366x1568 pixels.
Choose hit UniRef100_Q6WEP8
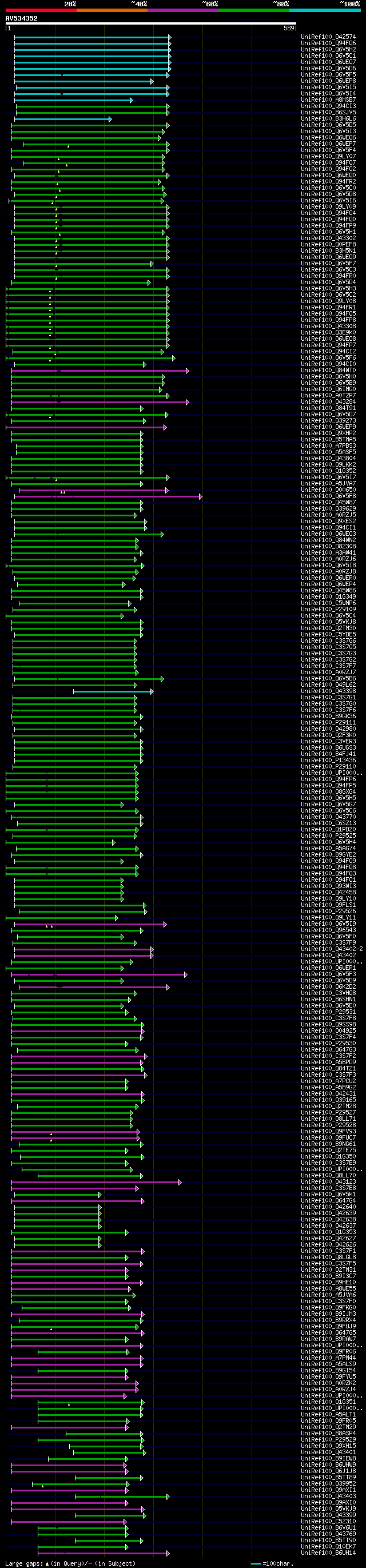coord(329,81)
